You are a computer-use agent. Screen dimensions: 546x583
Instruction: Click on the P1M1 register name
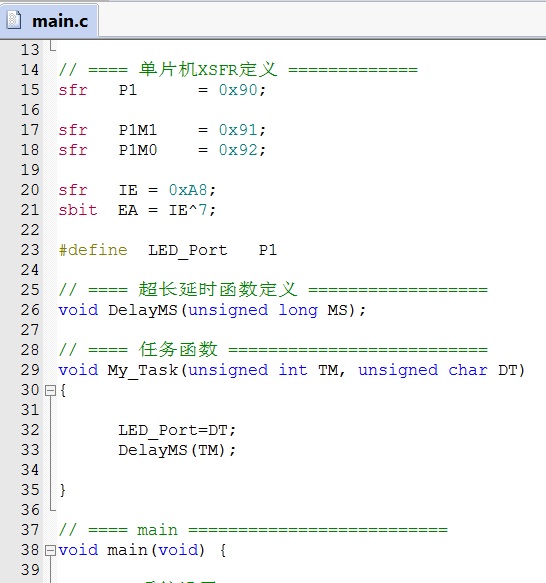coord(138,130)
